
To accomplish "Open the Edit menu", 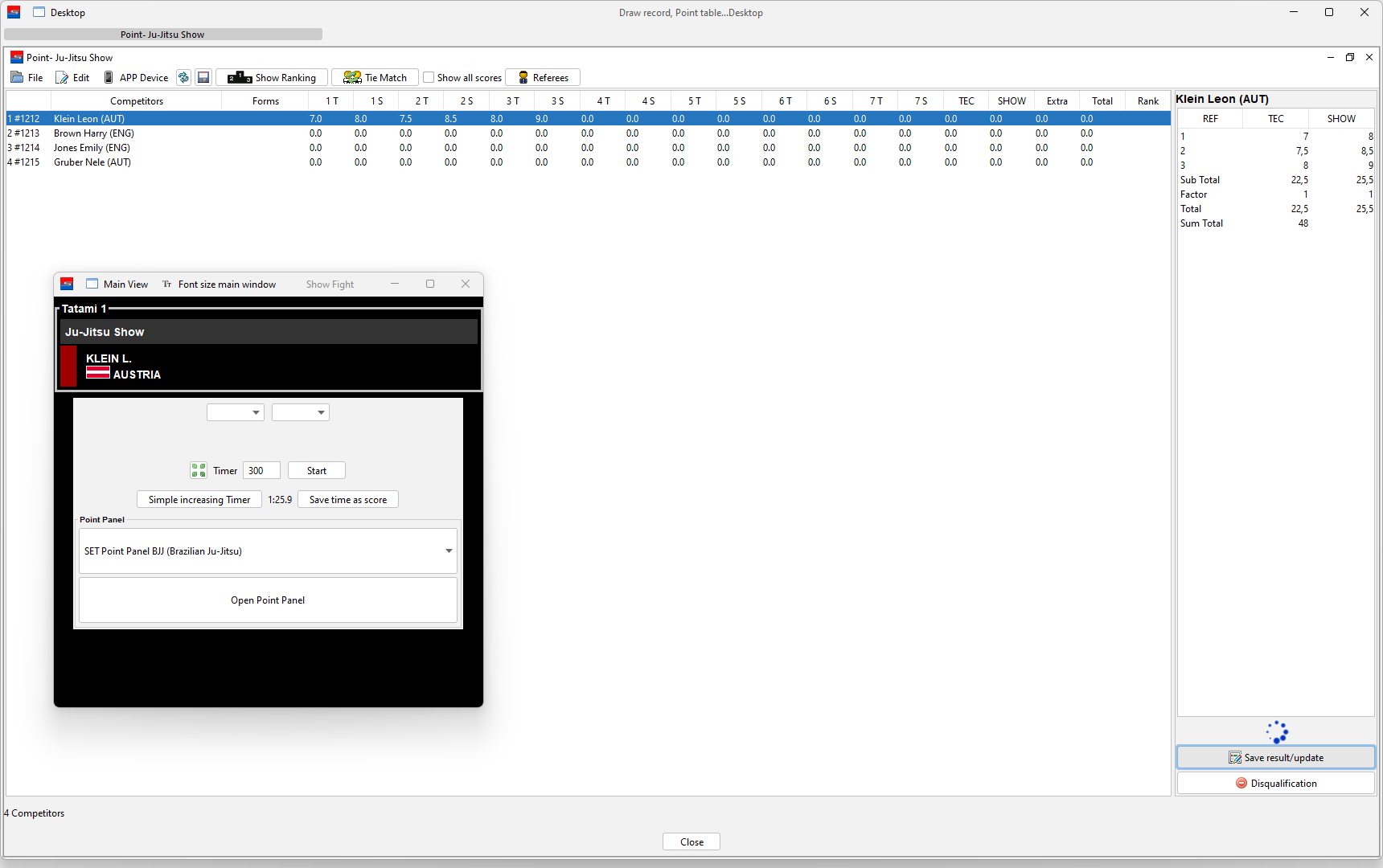I will pyautogui.click(x=72, y=78).
